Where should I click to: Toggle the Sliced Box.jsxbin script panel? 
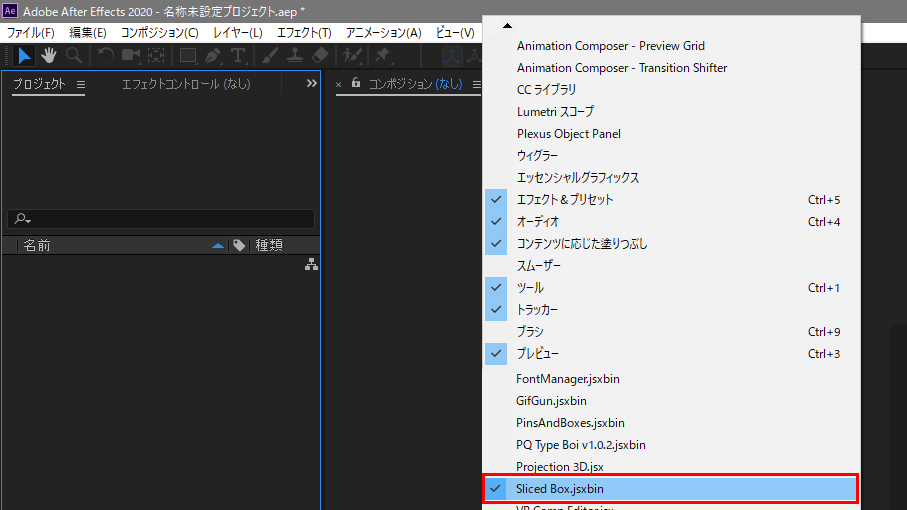coord(671,489)
